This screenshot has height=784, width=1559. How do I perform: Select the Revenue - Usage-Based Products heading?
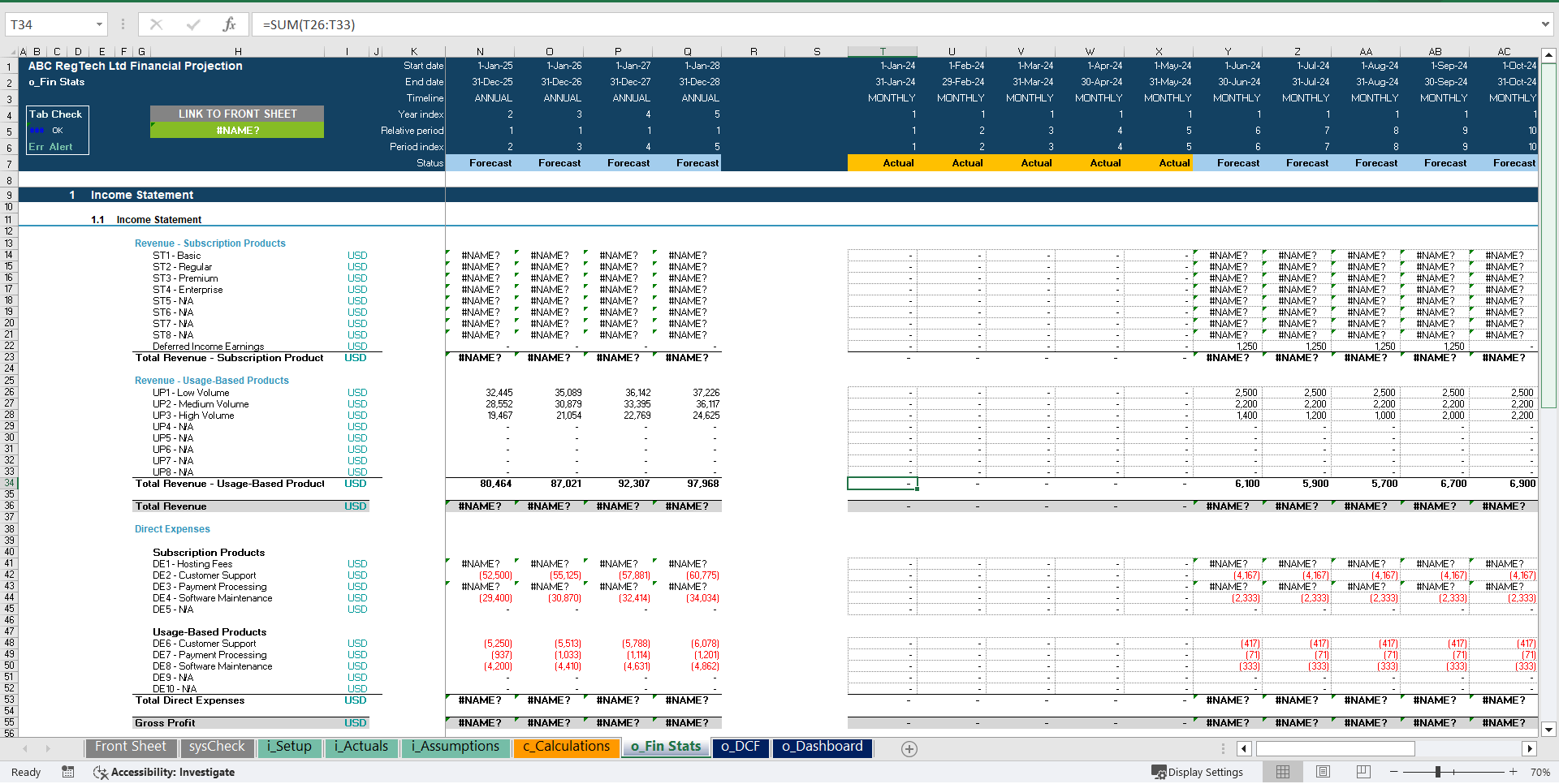pos(211,381)
